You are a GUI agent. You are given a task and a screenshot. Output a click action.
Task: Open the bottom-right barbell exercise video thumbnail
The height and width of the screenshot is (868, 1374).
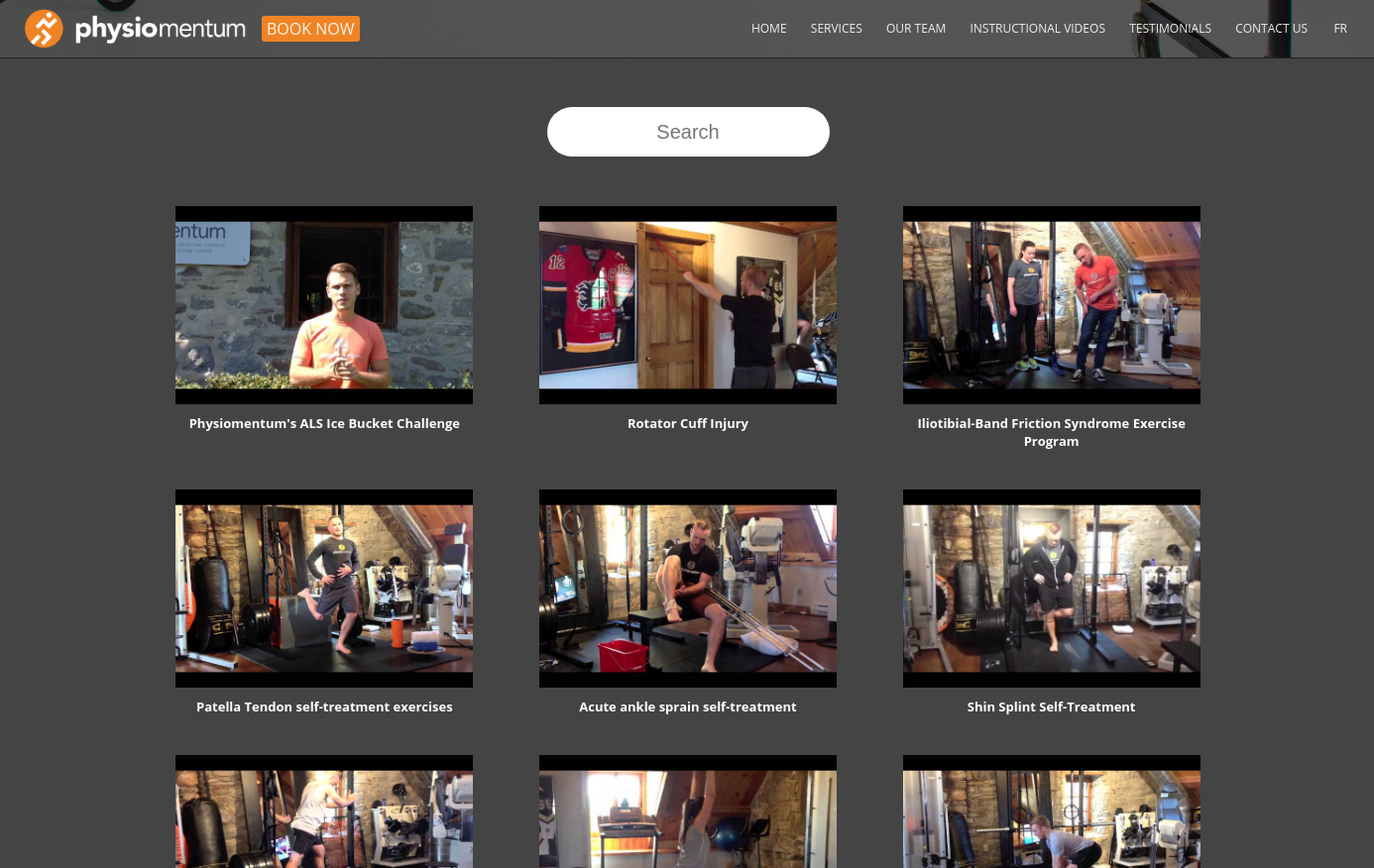1051,813
